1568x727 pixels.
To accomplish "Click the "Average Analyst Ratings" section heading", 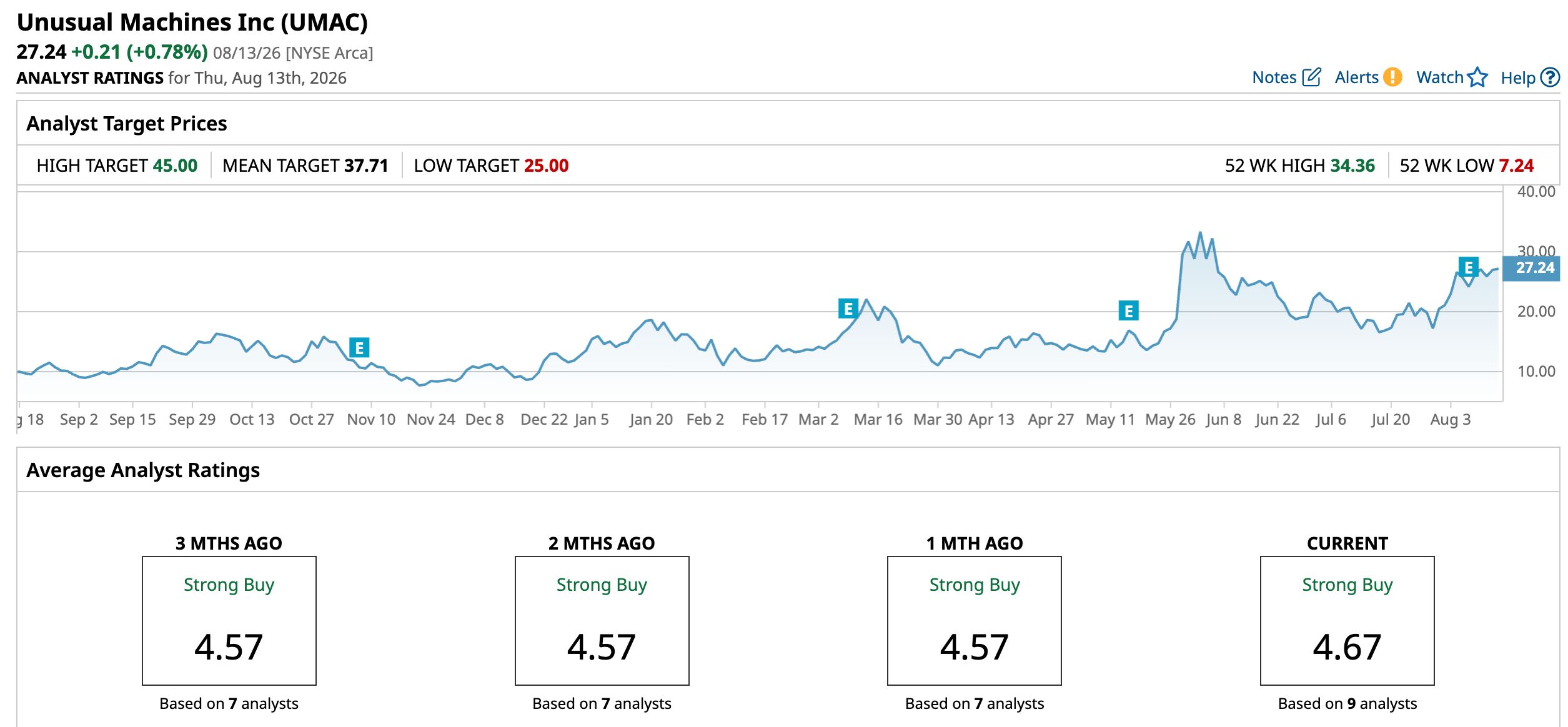I will tap(143, 470).
